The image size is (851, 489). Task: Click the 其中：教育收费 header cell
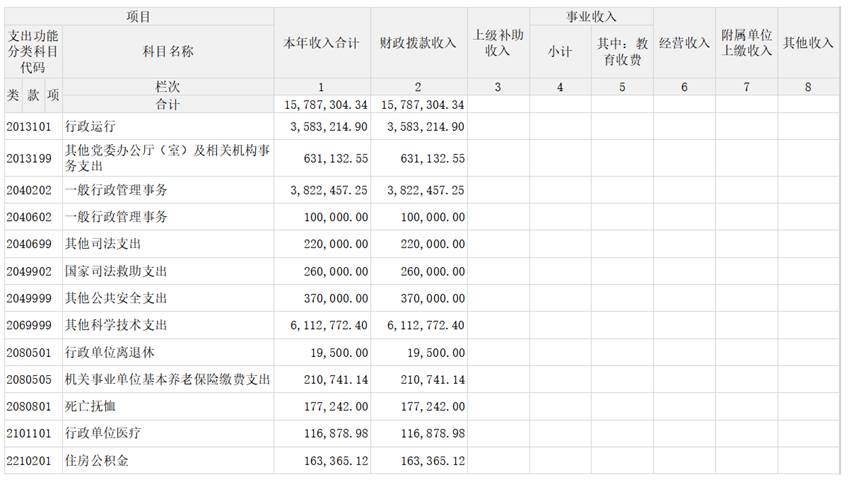click(x=622, y=52)
